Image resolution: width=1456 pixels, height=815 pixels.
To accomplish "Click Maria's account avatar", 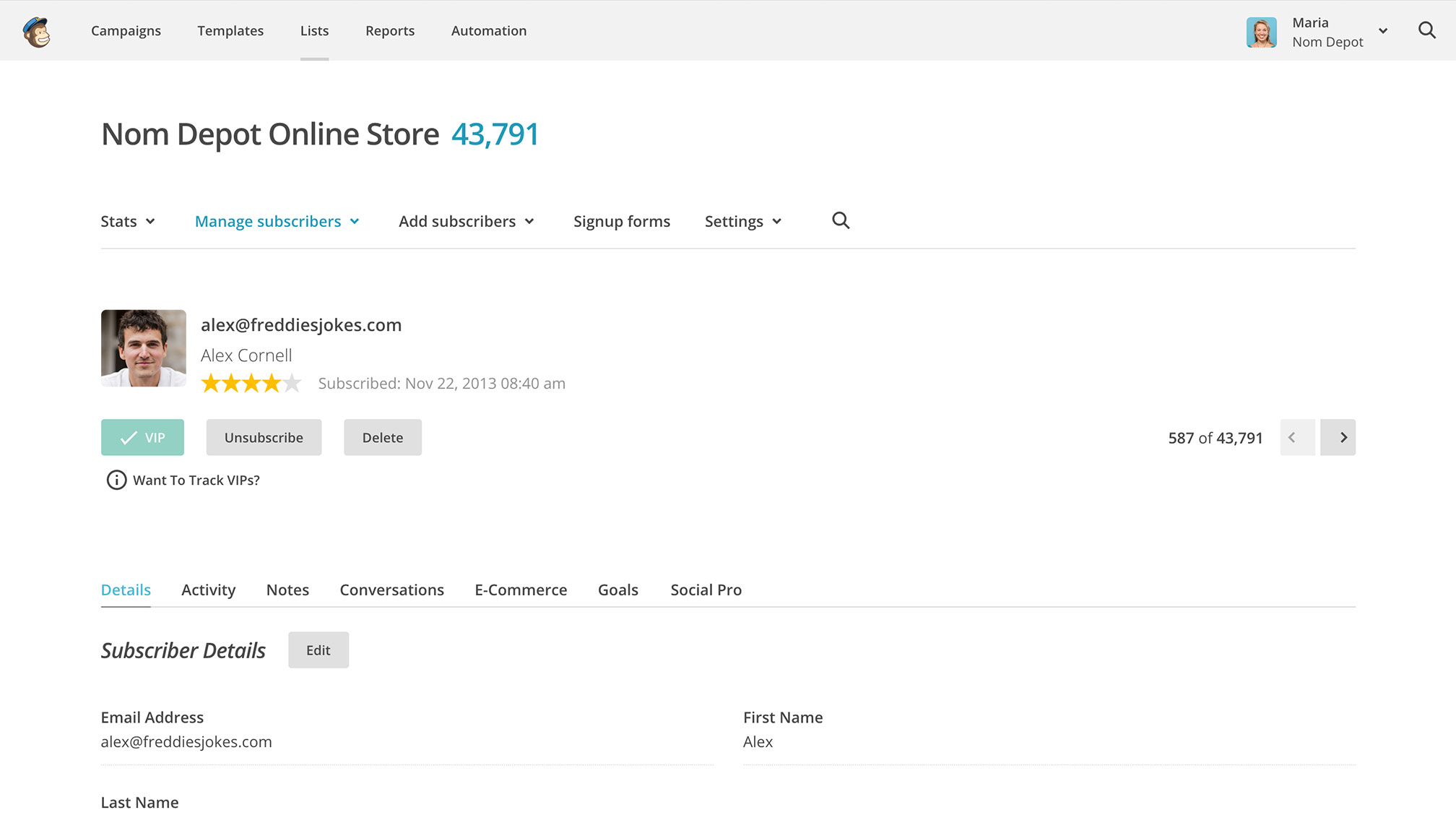I will (x=1261, y=33).
